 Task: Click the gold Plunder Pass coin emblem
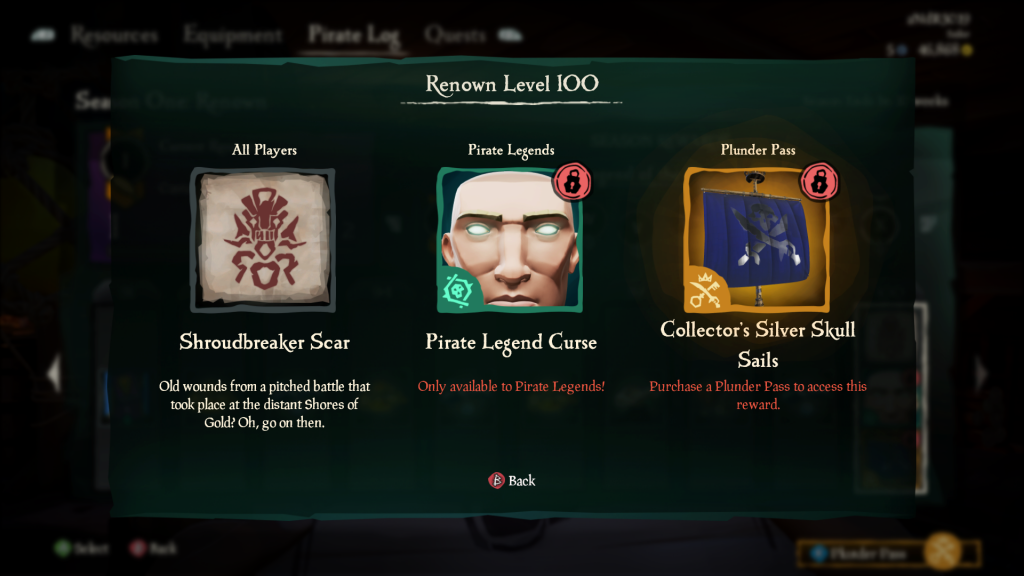coord(943,552)
